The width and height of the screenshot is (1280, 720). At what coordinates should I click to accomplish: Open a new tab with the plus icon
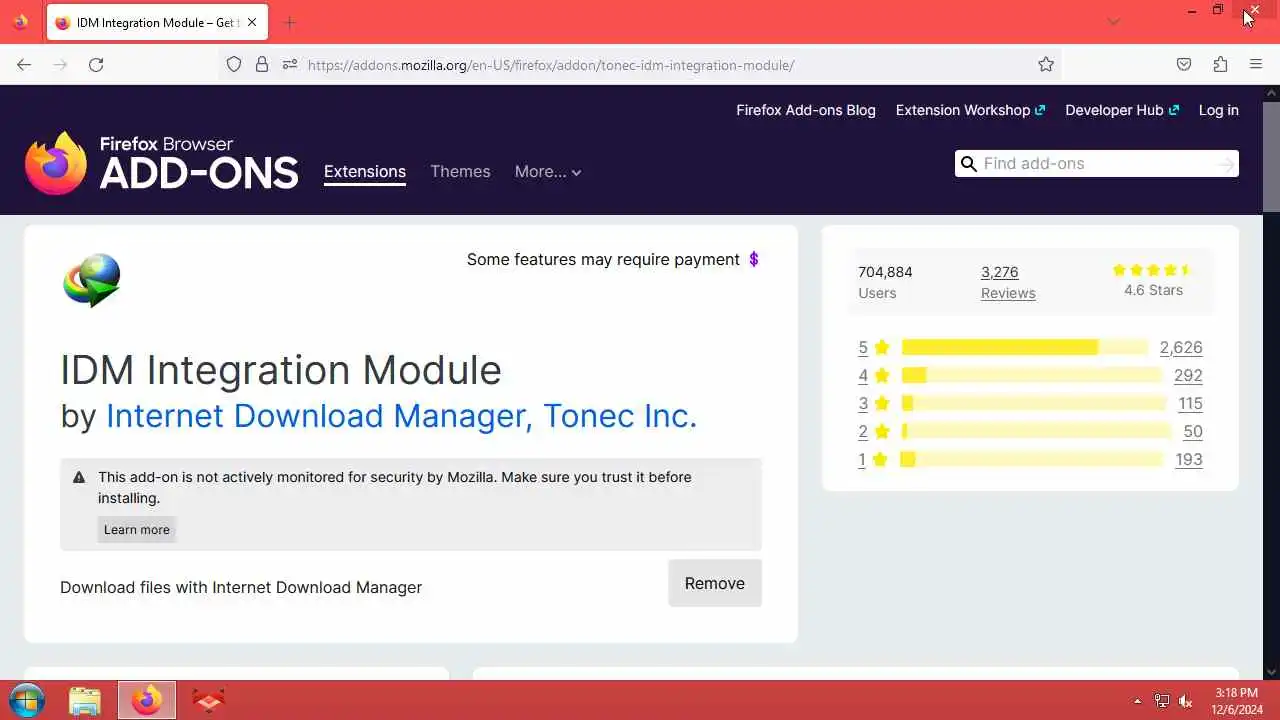click(x=290, y=22)
